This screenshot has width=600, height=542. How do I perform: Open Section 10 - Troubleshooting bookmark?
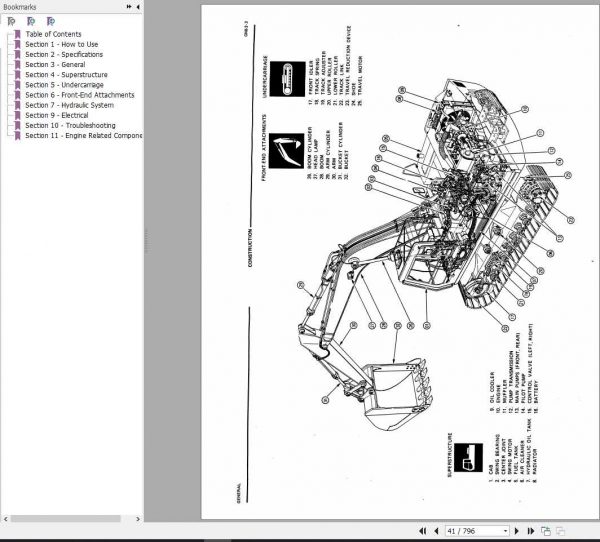point(70,126)
